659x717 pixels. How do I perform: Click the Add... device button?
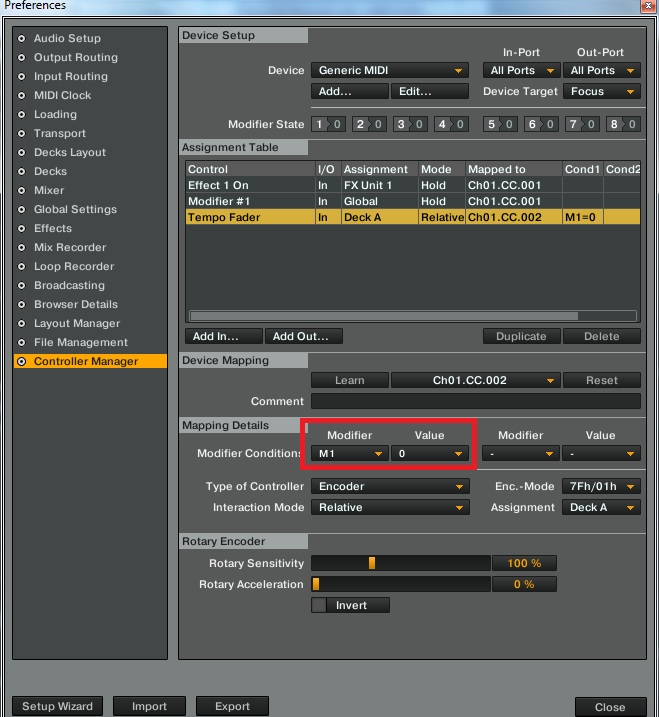point(350,91)
